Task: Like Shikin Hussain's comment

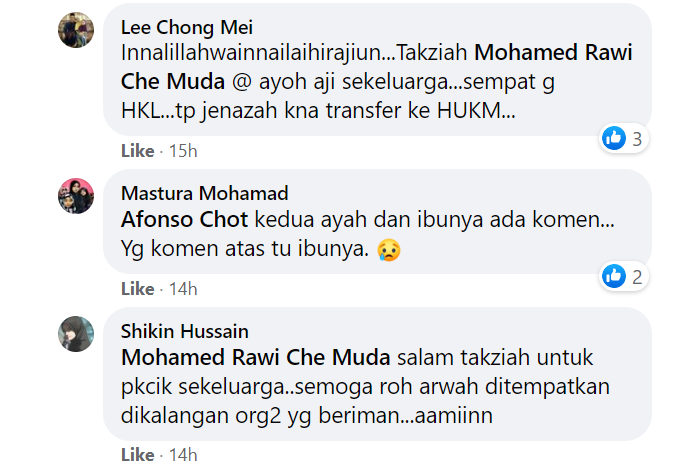Action: (137, 455)
